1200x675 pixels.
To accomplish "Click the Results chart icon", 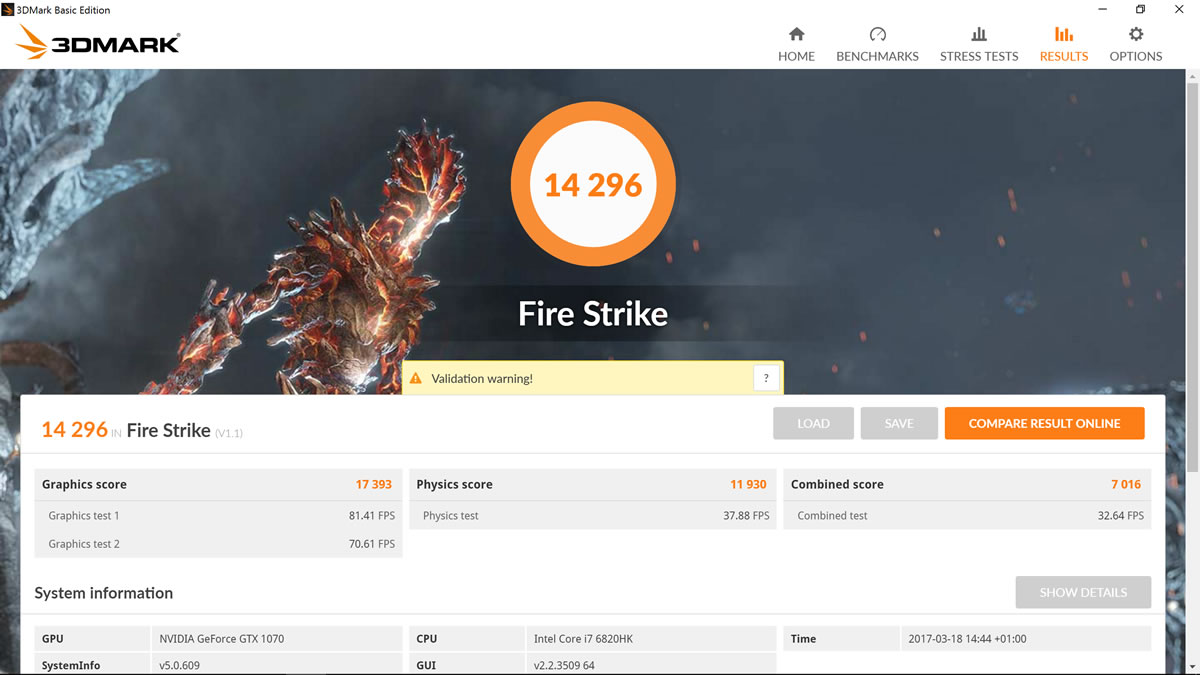I will pyautogui.click(x=1063, y=34).
